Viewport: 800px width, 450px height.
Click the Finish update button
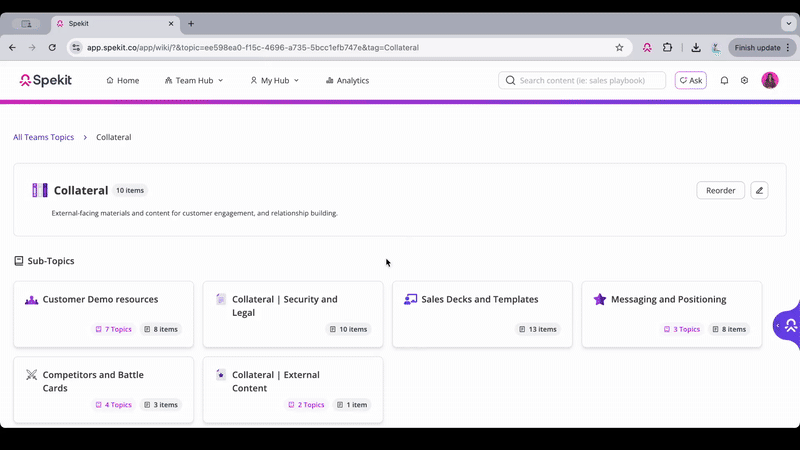point(762,47)
